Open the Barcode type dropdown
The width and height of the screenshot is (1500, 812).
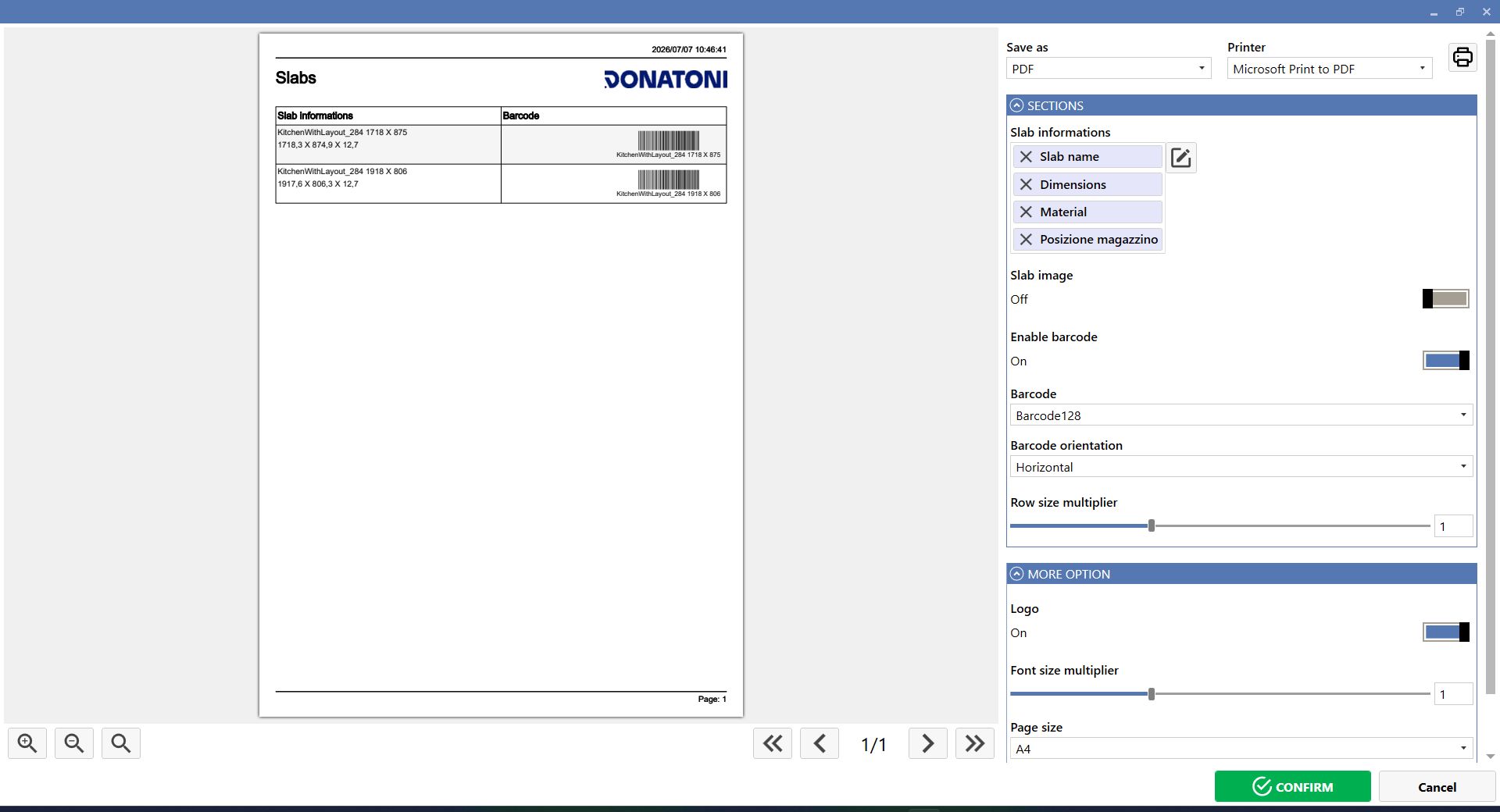pos(1241,415)
